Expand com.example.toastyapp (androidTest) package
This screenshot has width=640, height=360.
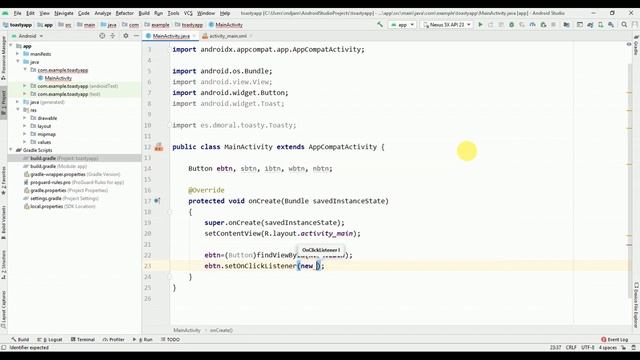(25, 86)
